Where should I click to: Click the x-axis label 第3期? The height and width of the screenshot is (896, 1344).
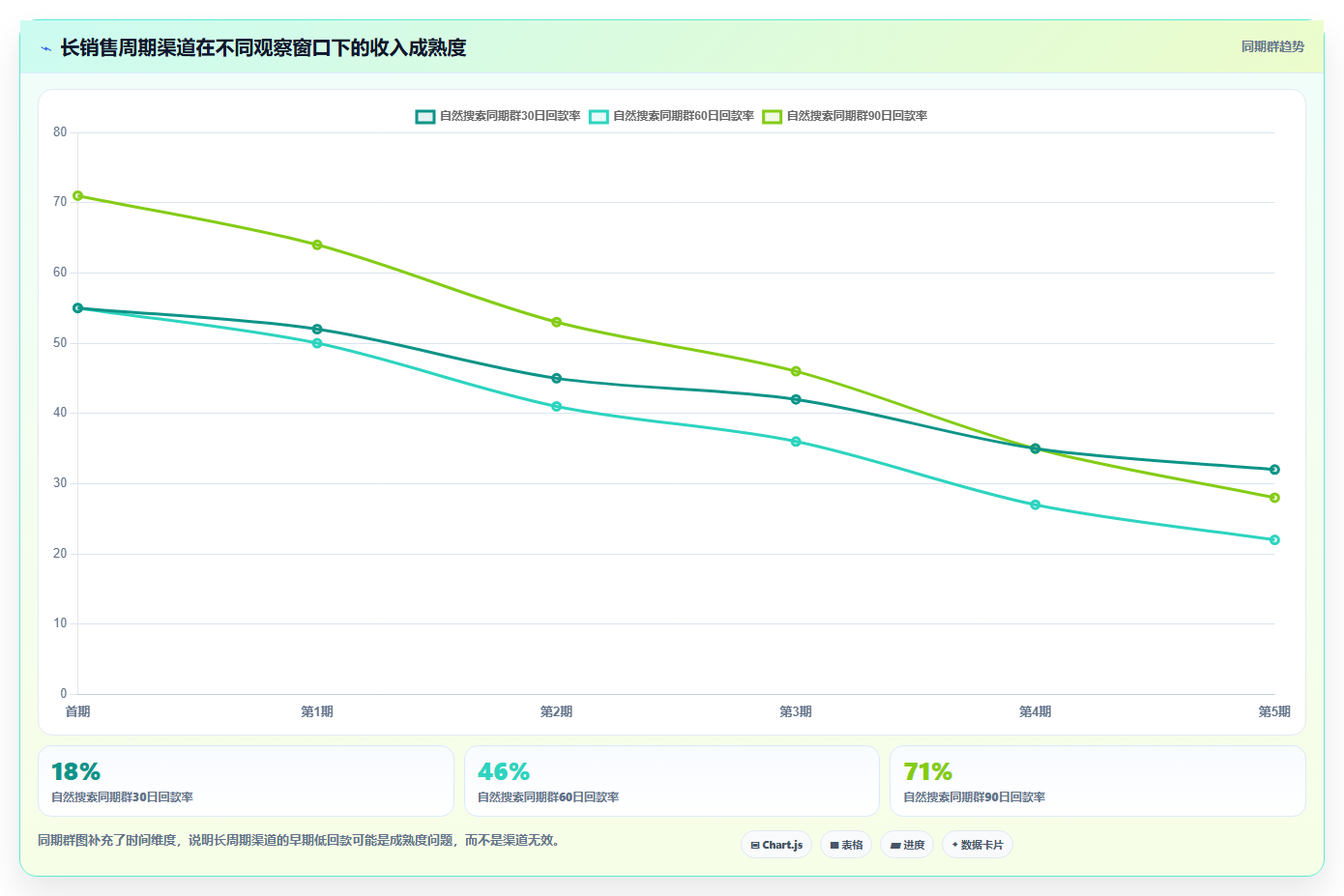pyautogui.click(x=796, y=711)
